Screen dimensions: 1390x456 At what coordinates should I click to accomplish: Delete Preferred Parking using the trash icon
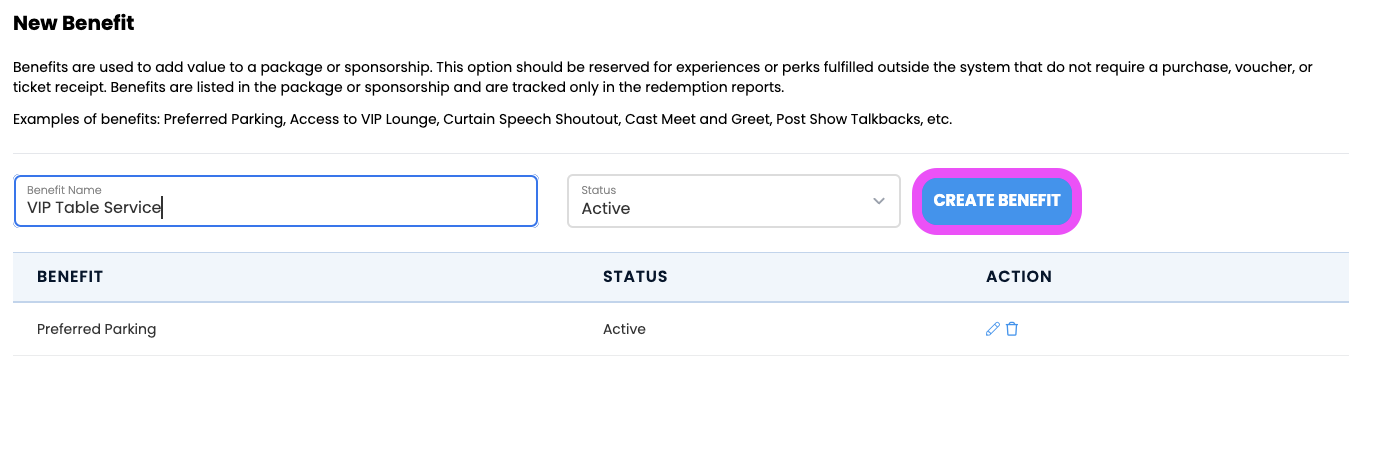point(1012,329)
